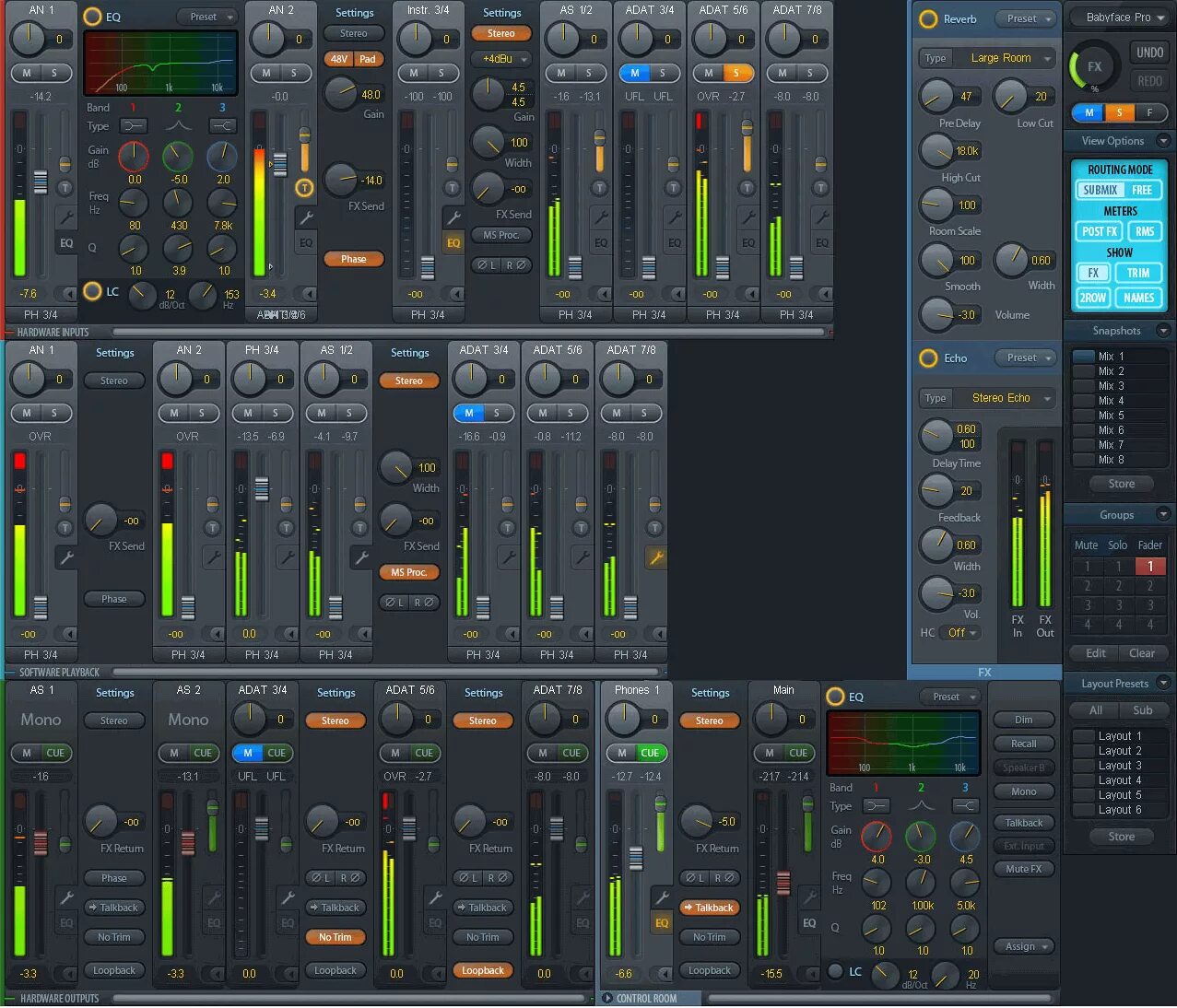The width and height of the screenshot is (1177, 1008).
Task: Toggle orange Loopback on output ADAT 5/6
Action: pos(482,970)
